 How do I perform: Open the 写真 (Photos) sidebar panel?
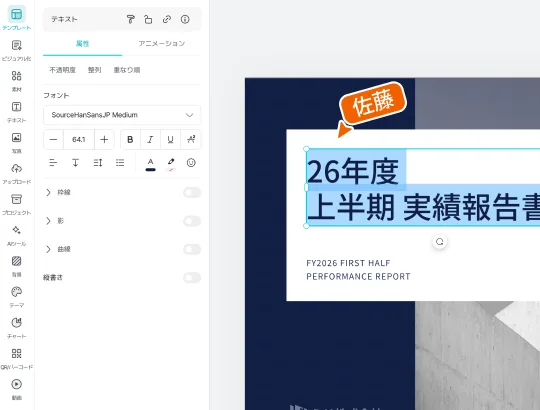point(17,143)
